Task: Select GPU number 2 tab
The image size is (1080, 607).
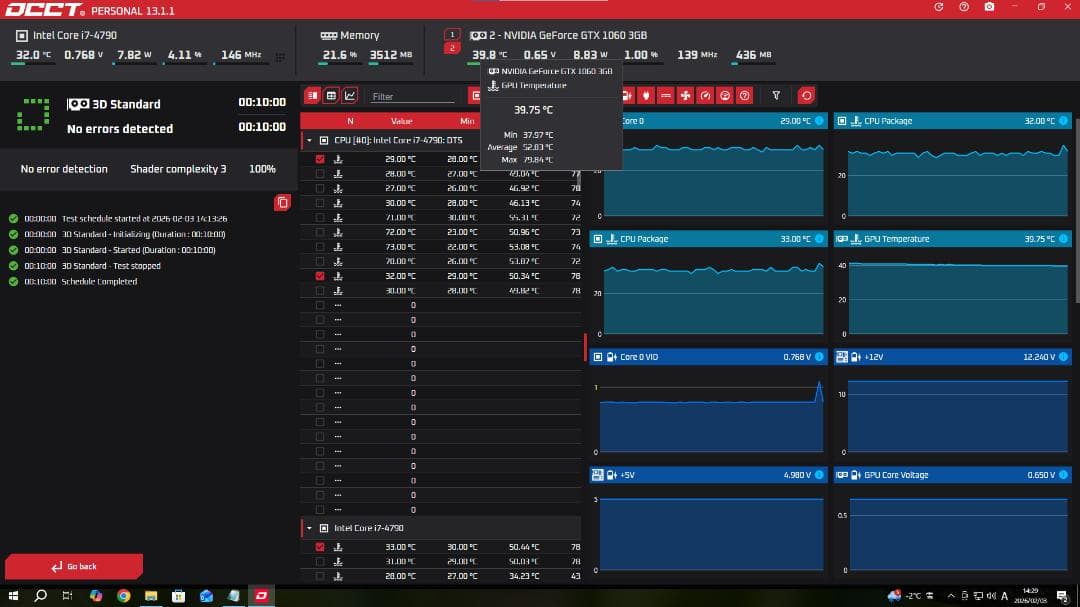Action: pos(452,48)
